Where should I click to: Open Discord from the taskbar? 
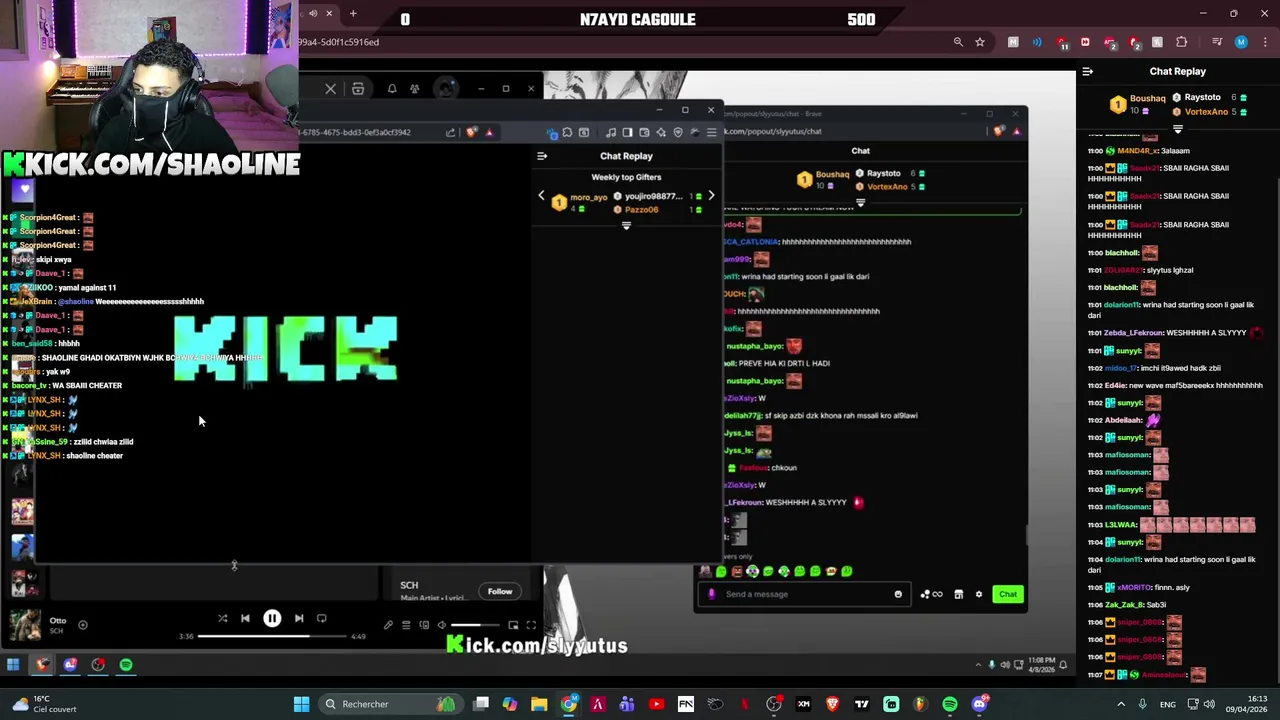click(x=979, y=704)
